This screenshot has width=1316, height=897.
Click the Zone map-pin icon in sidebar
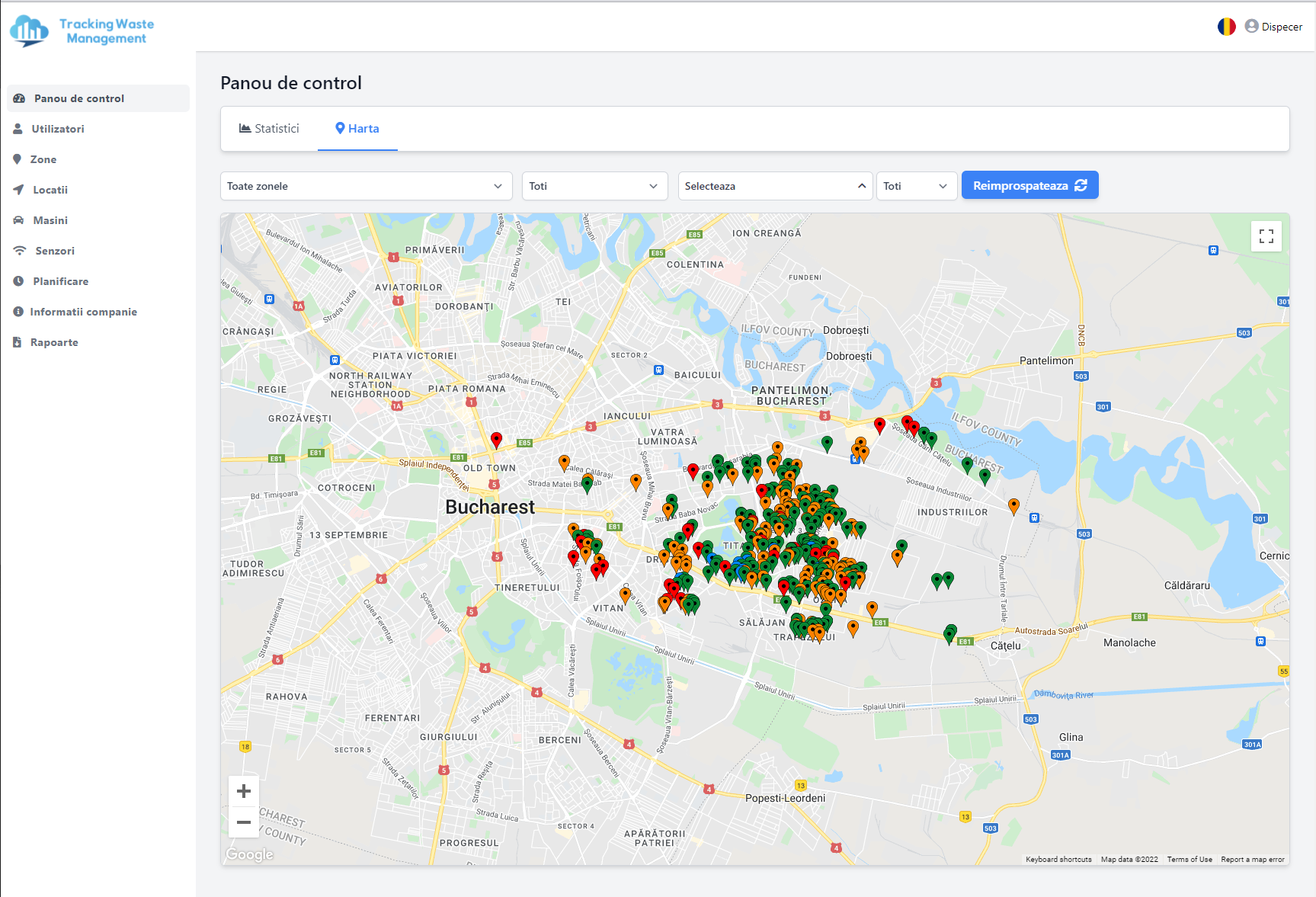pos(17,159)
